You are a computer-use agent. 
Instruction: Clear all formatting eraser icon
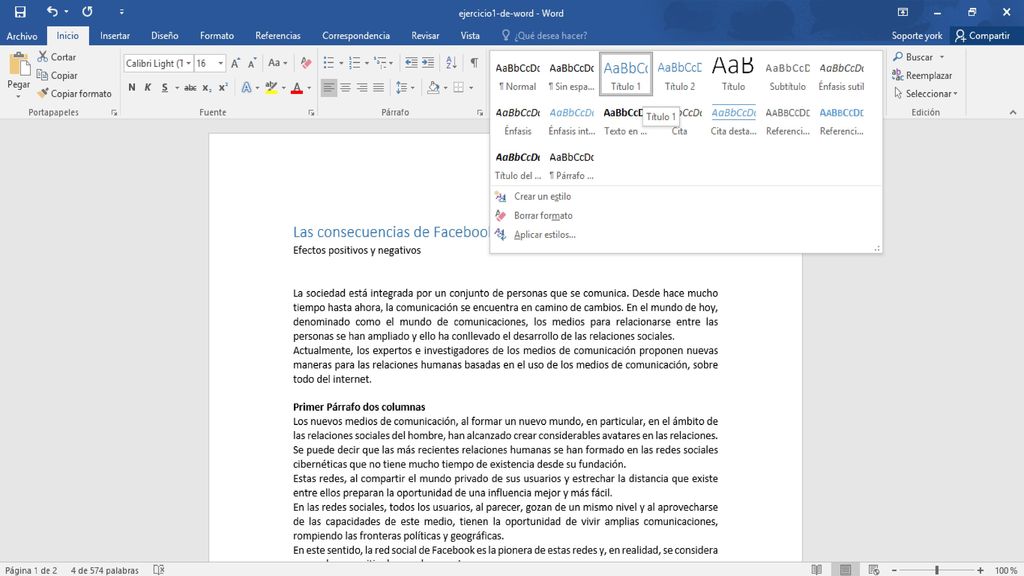coord(306,63)
